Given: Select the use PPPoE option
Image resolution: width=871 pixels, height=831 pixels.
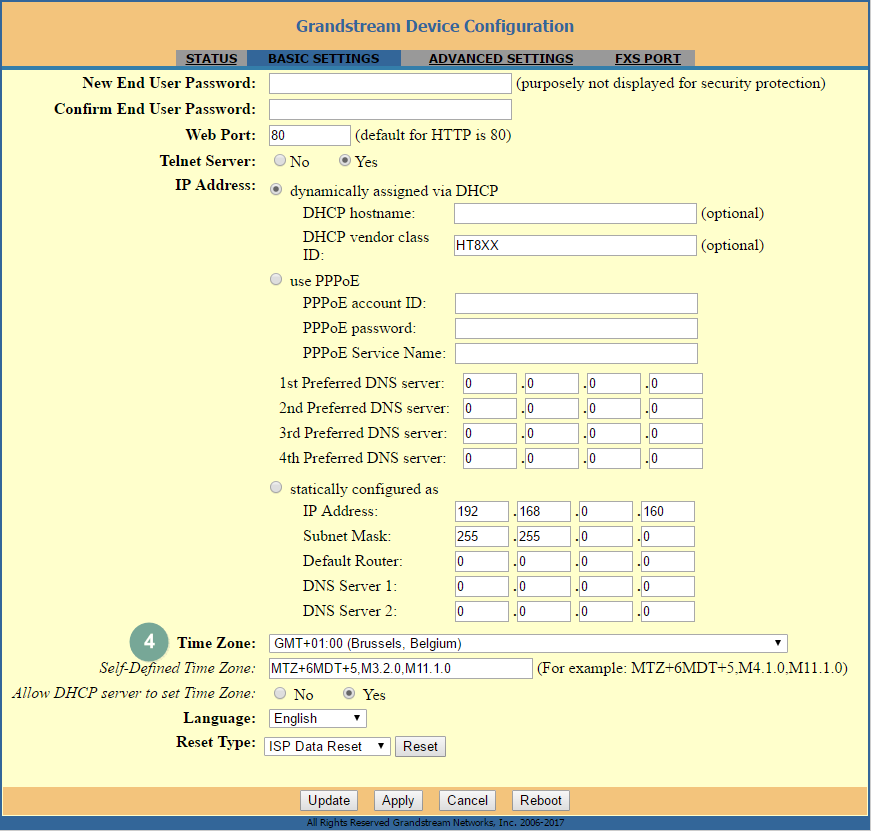Looking at the screenshot, I should tap(277, 281).
